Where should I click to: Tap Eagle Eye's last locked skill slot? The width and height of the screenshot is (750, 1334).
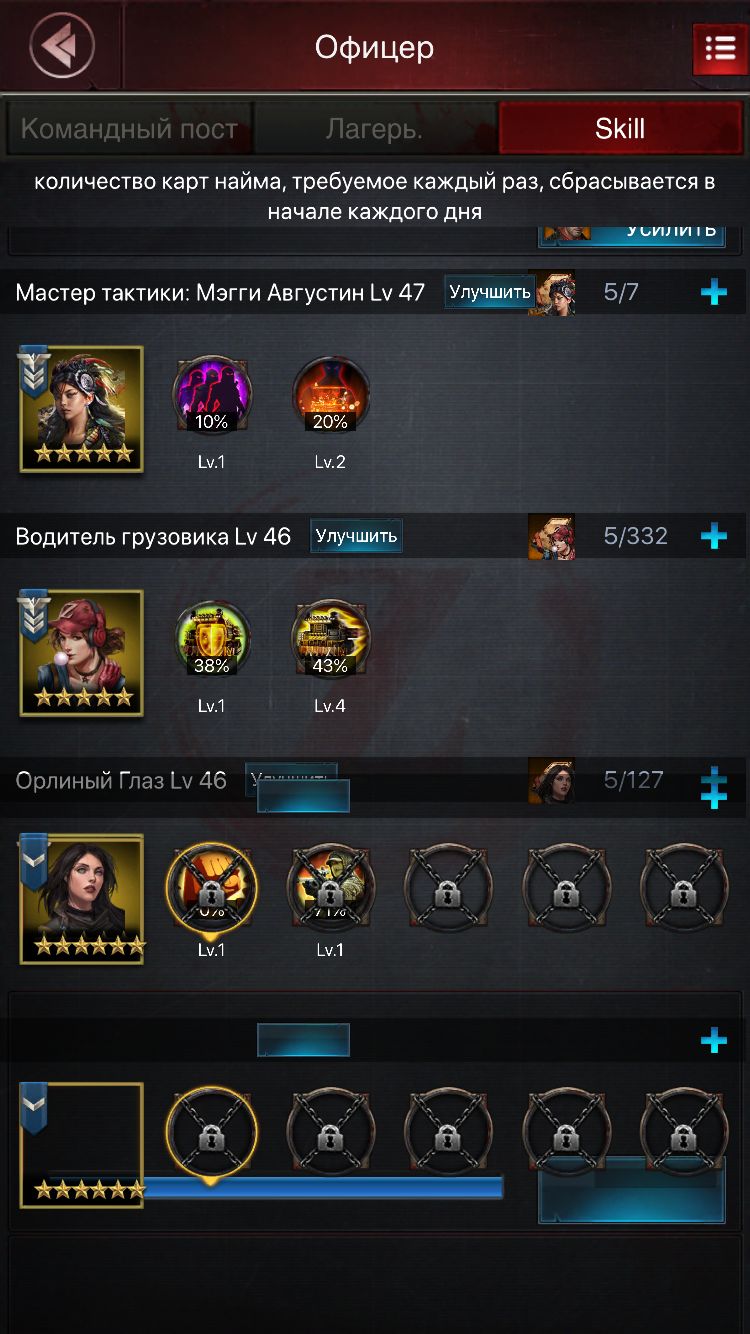tap(685, 888)
